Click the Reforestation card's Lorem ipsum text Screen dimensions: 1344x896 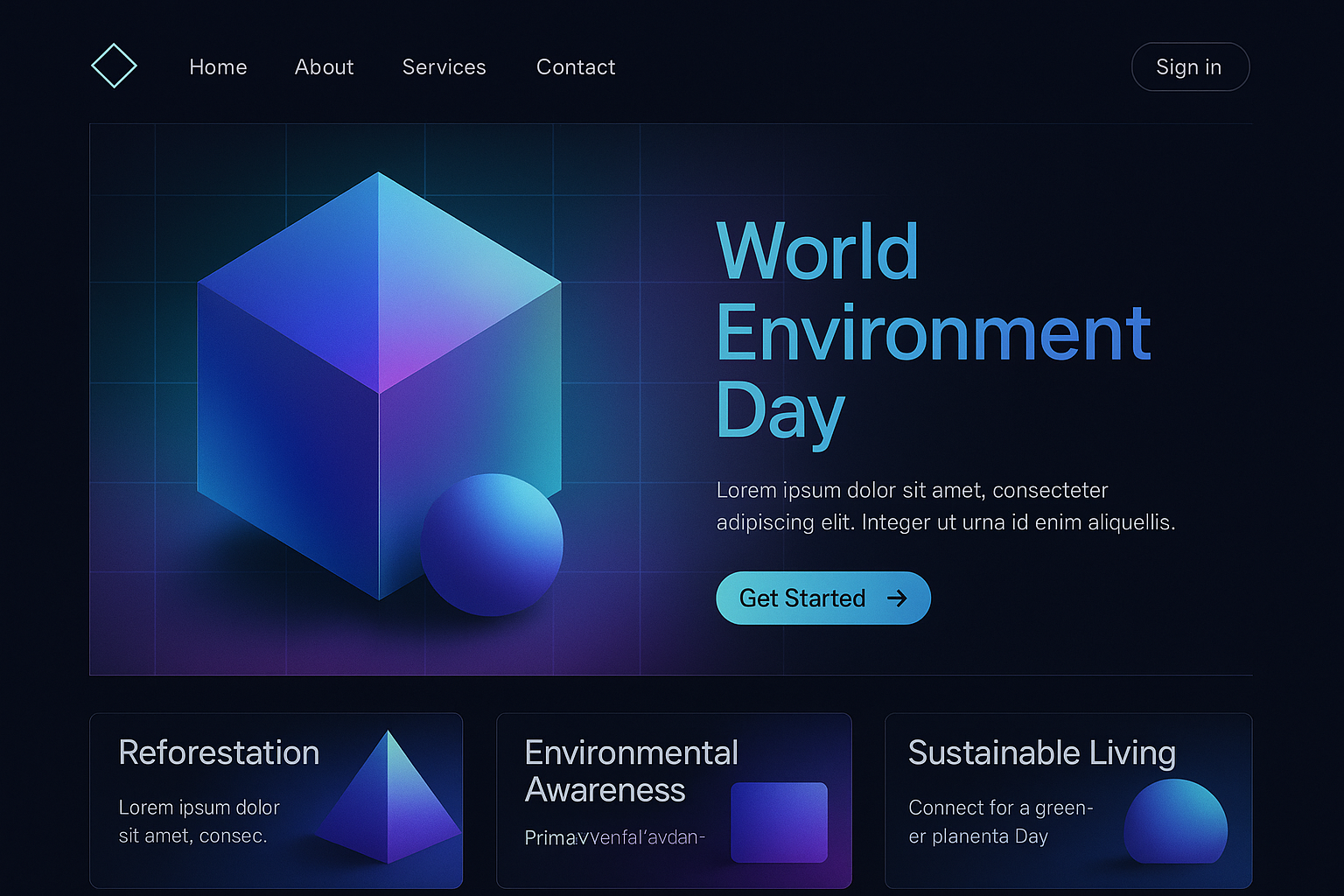click(199, 822)
